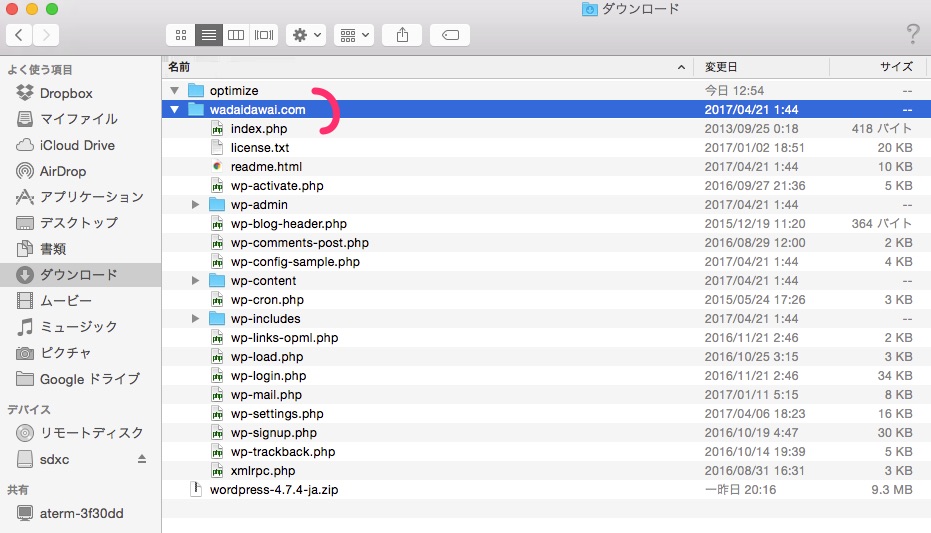Image resolution: width=931 pixels, height=533 pixels.
Task: Expand the wp-content folder
Action: (195, 281)
